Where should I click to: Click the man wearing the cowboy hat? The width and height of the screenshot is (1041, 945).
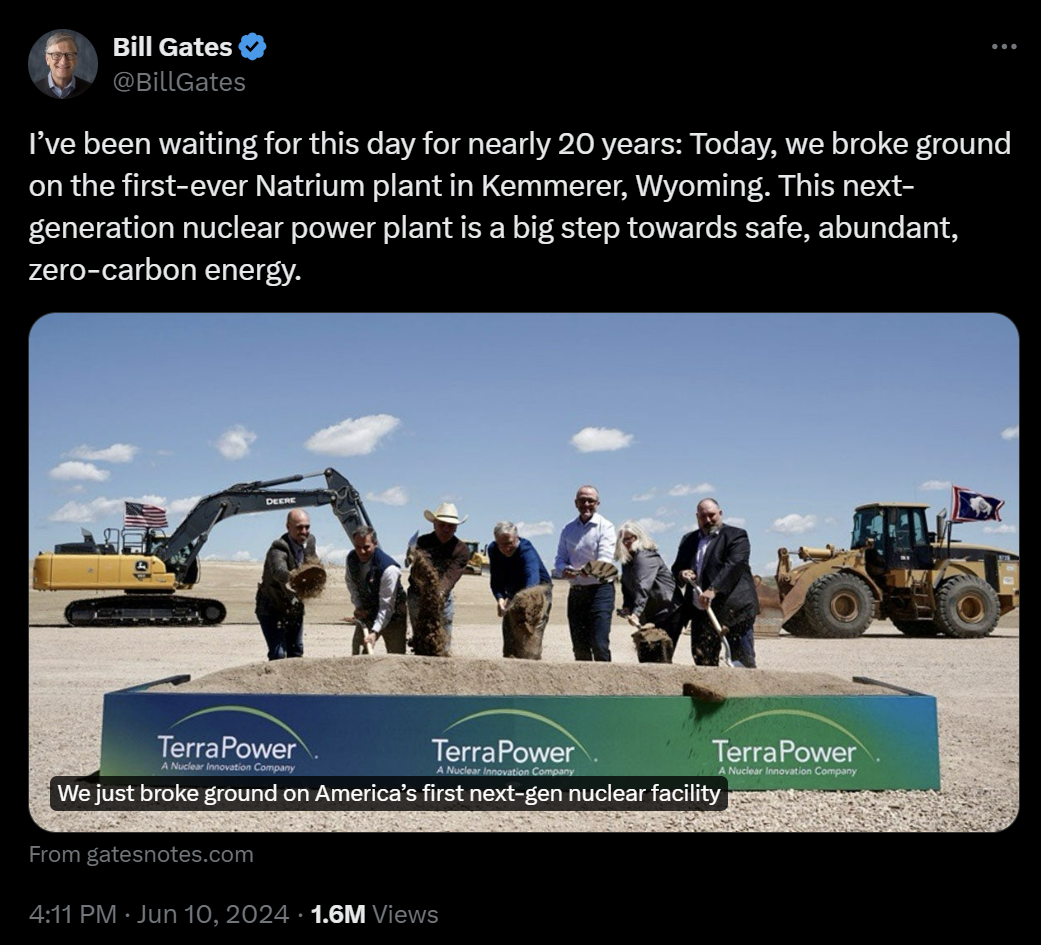point(438,578)
